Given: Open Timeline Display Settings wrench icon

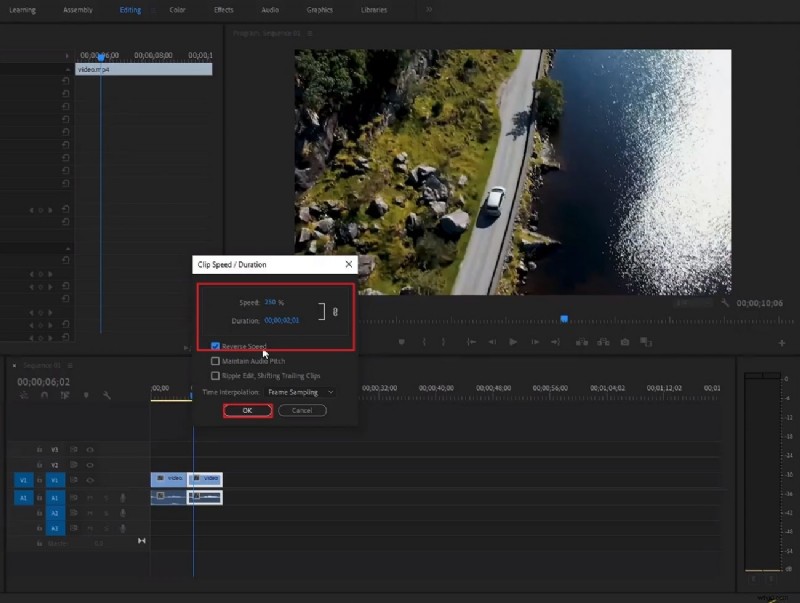Looking at the screenshot, I should [x=107, y=393].
